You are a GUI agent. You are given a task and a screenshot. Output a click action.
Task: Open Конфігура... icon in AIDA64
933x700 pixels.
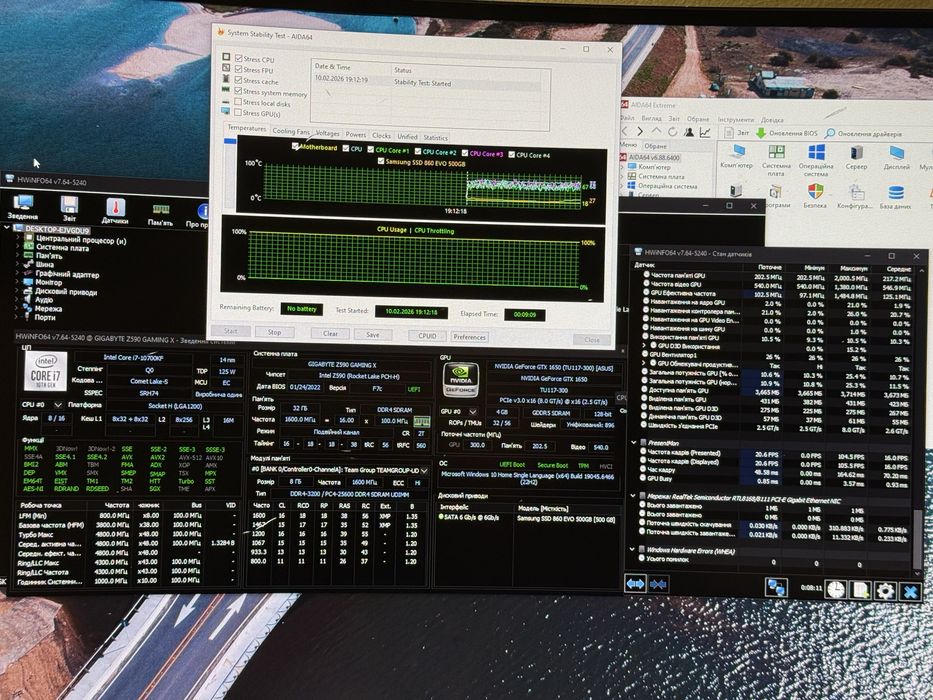coord(855,197)
